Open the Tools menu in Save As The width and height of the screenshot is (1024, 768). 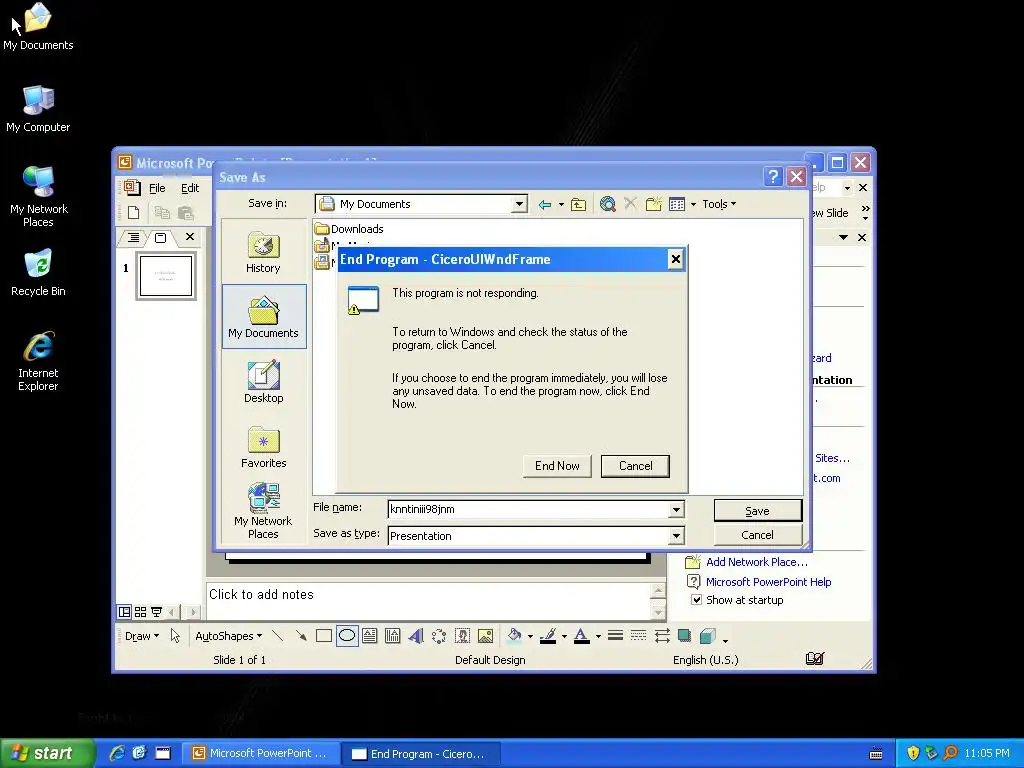tap(719, 204)
